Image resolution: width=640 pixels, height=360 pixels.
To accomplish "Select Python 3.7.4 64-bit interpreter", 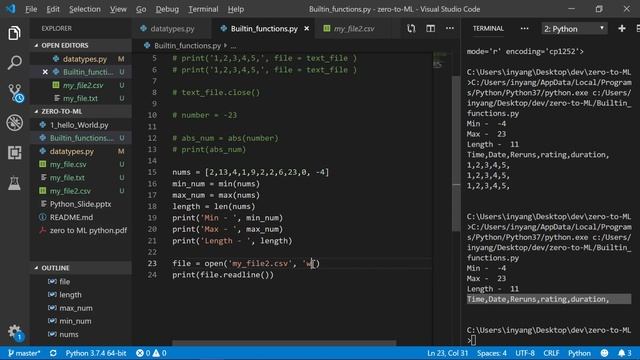I will point(96,353).
